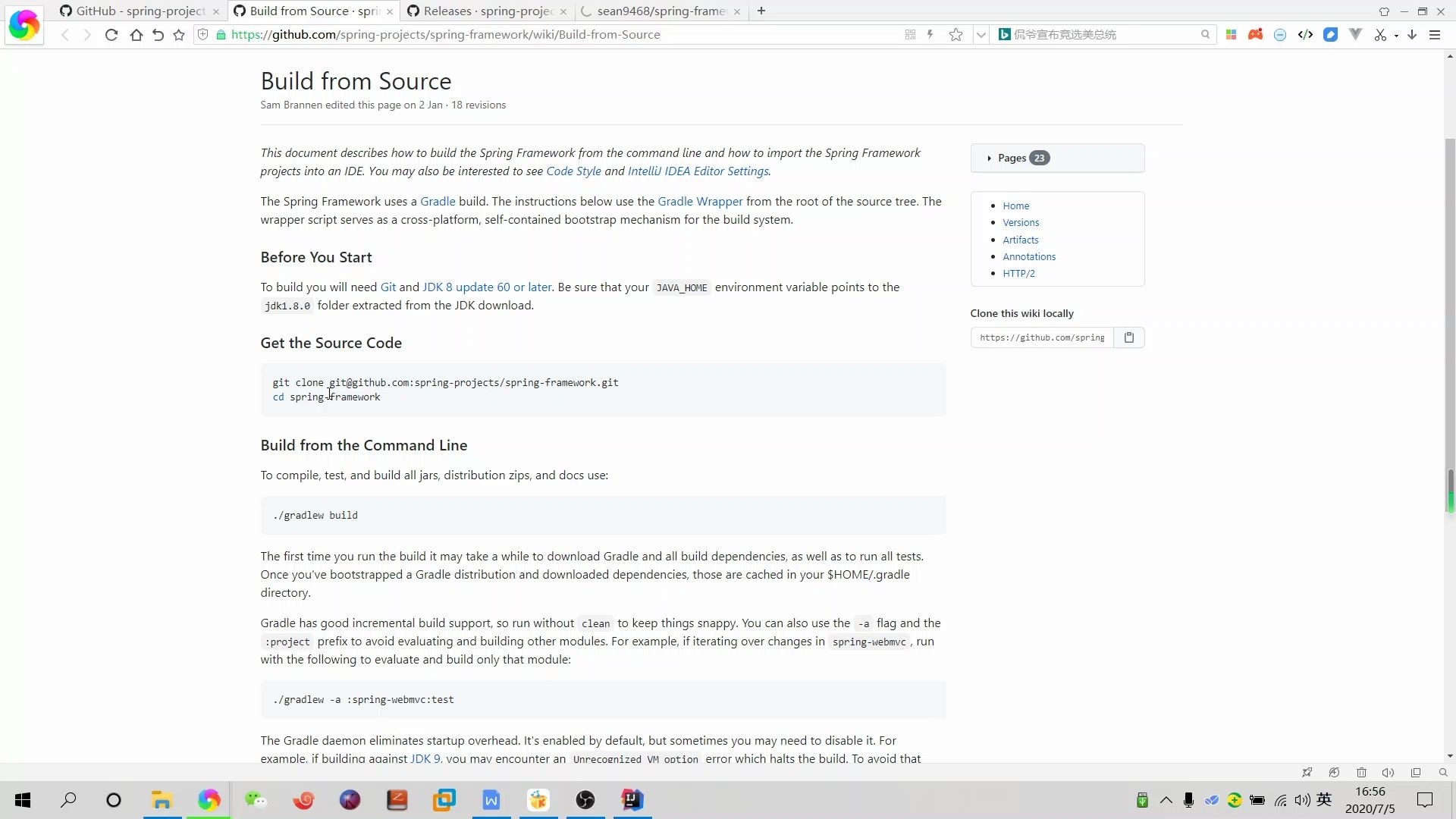The height and width of the screenshot is (819, 1456).
Task: Open the scissors screenshot tool
Action: point(1379,35)
